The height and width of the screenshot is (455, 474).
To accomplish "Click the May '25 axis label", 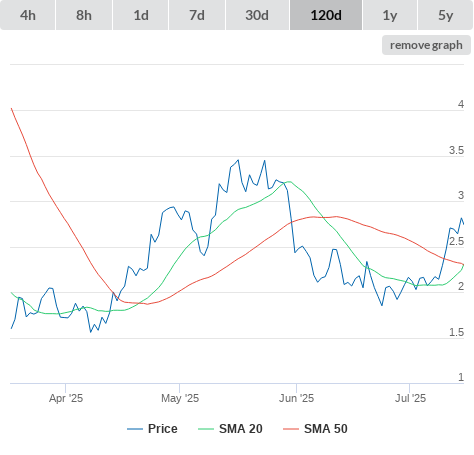I will pyautogui.click(x=180, y=398).
